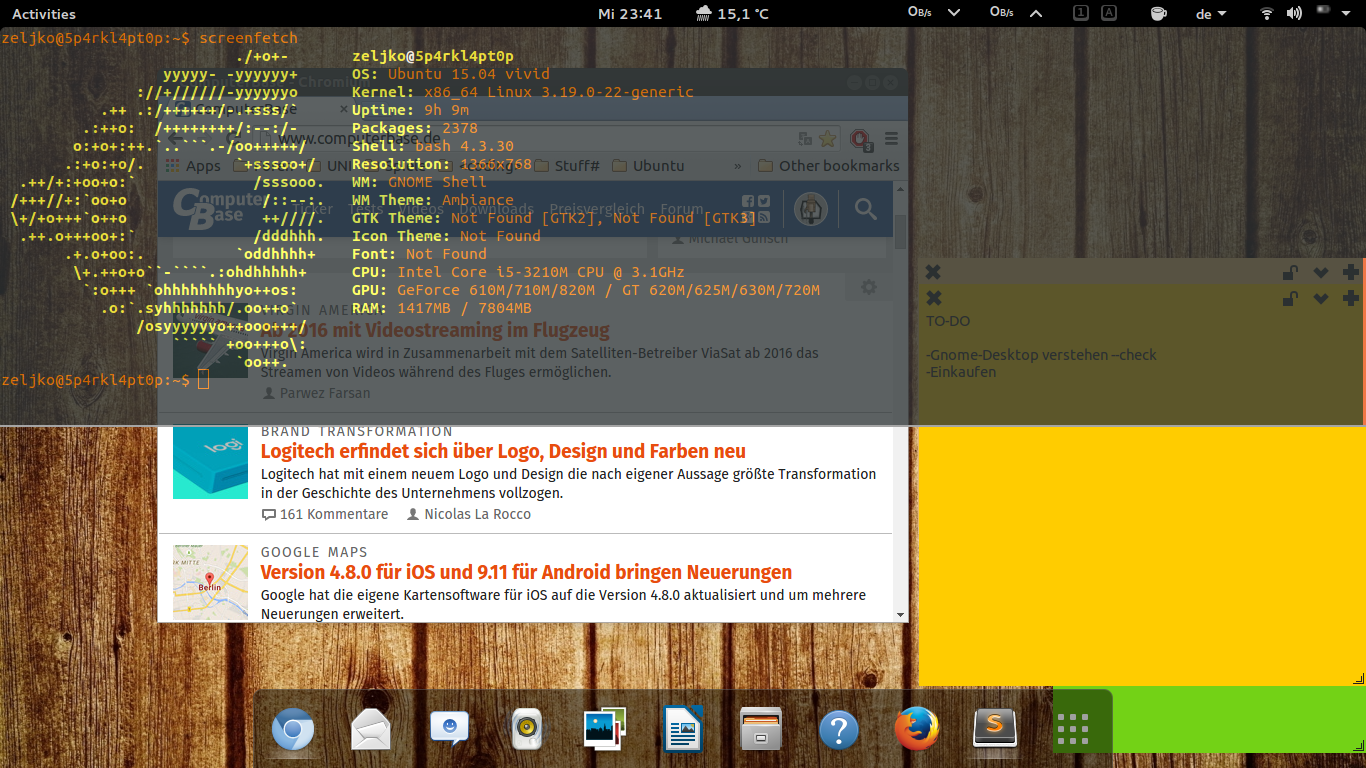This screenshot has width=1366, height=768.
Task: Click the 'GOOGLE MAPS' category label
Action: pyautogui.click(x=314, y=552)
